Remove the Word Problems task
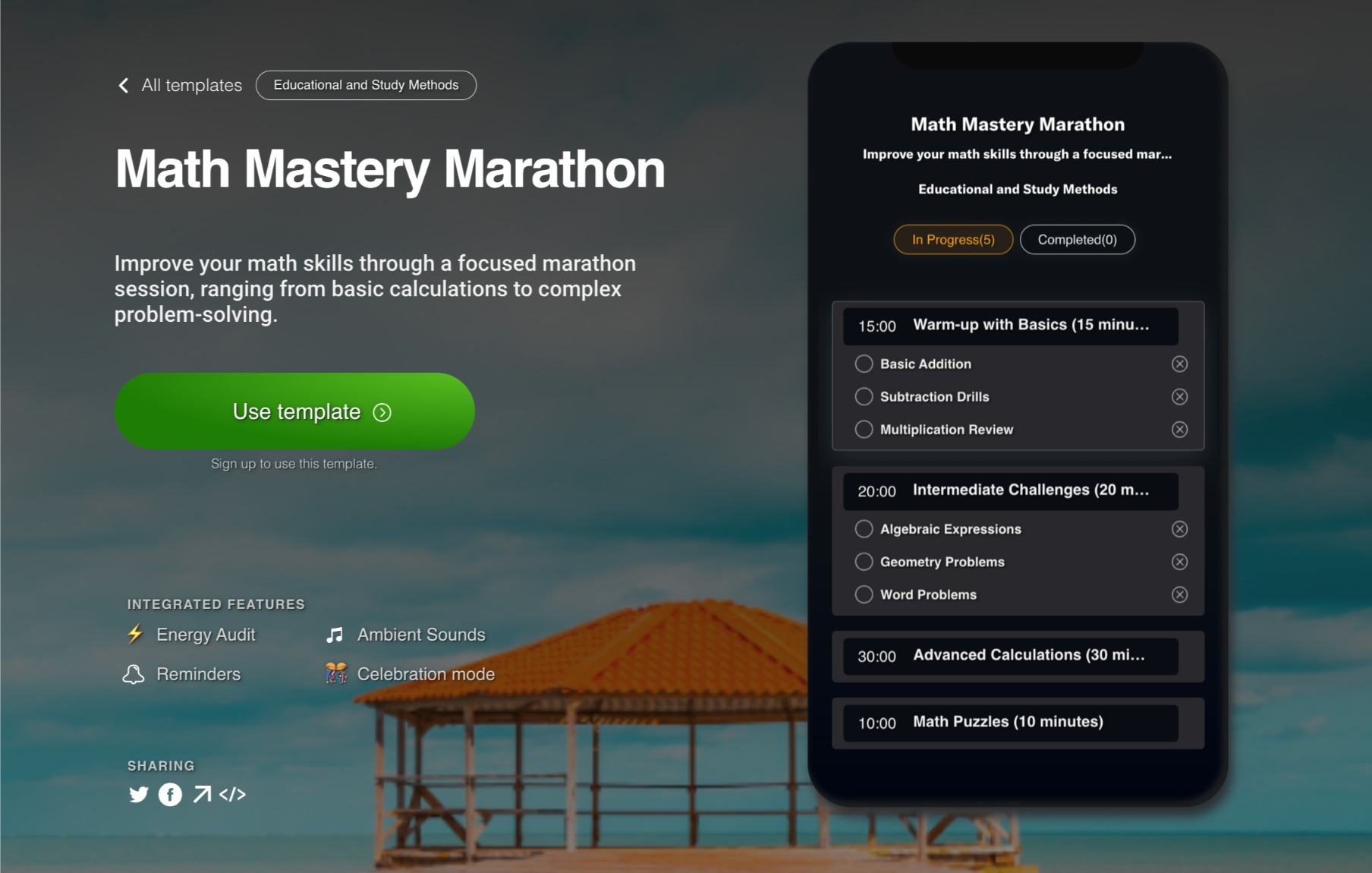Viewport: 1372px width, 873px height. coord(1180,594)
